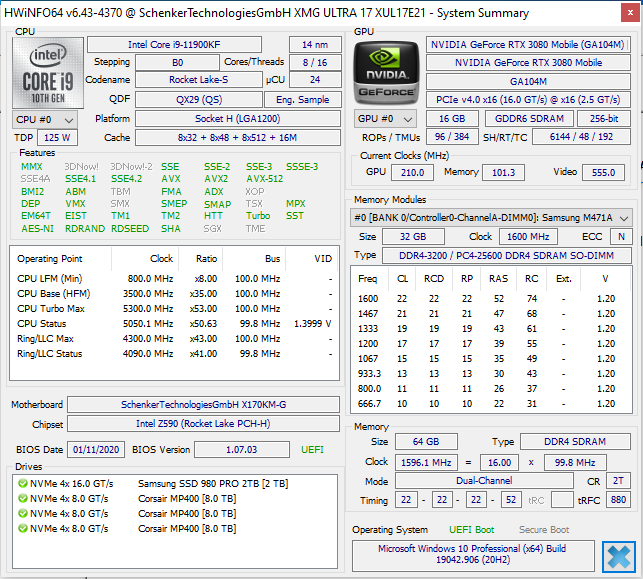Click the Samsung SSD 980 PRO status checkmark
The image size is (643, 579).
23,483
